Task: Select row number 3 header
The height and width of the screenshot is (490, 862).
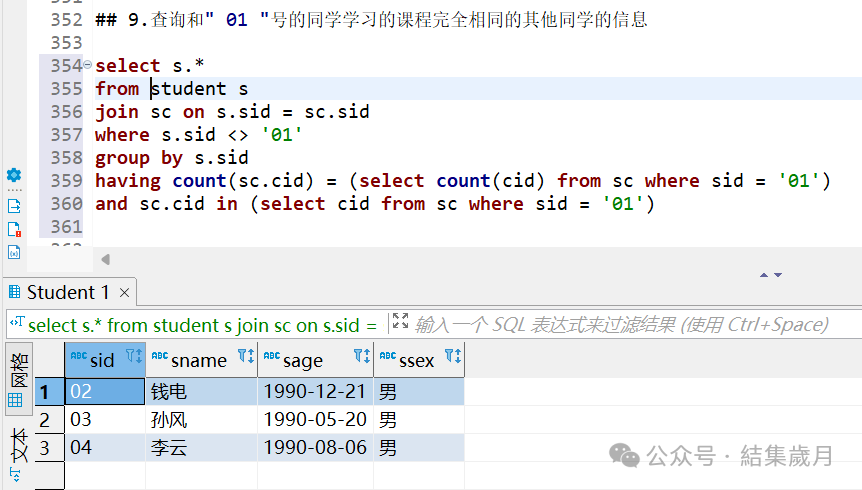Action: (x=49, y=448)
